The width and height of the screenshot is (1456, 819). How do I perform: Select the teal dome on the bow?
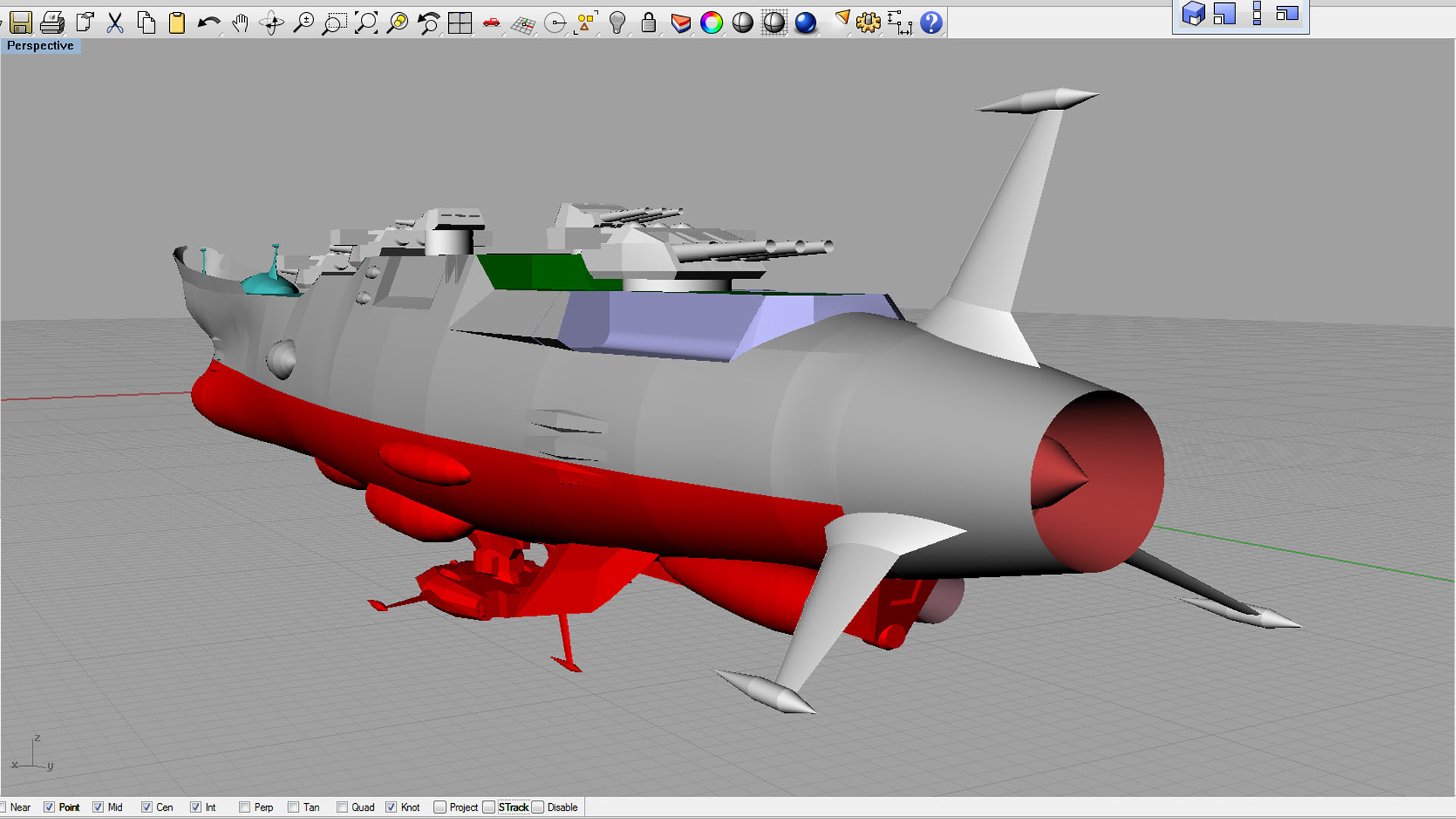point(269,284)
